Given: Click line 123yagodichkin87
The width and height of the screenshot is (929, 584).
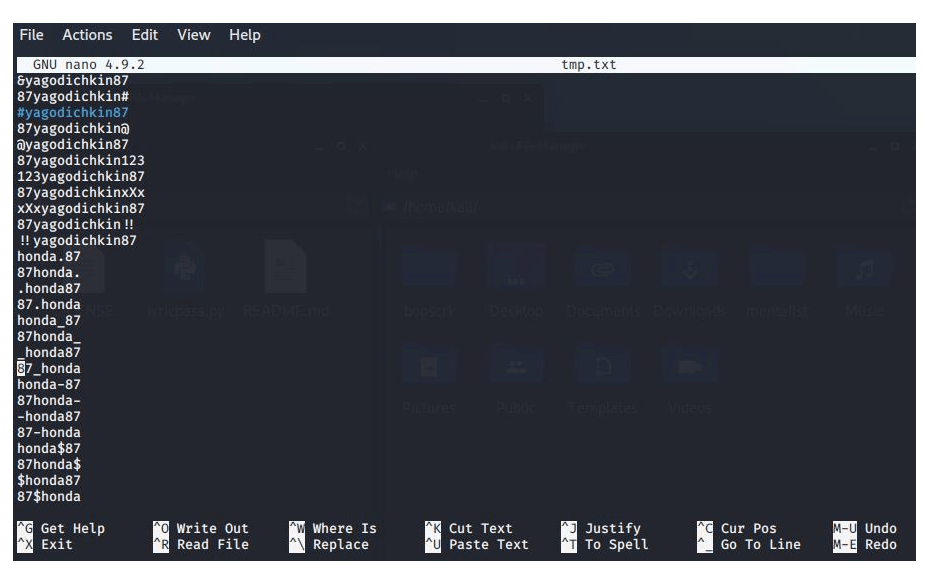Looking at the screenshot, I should (81, 177).
